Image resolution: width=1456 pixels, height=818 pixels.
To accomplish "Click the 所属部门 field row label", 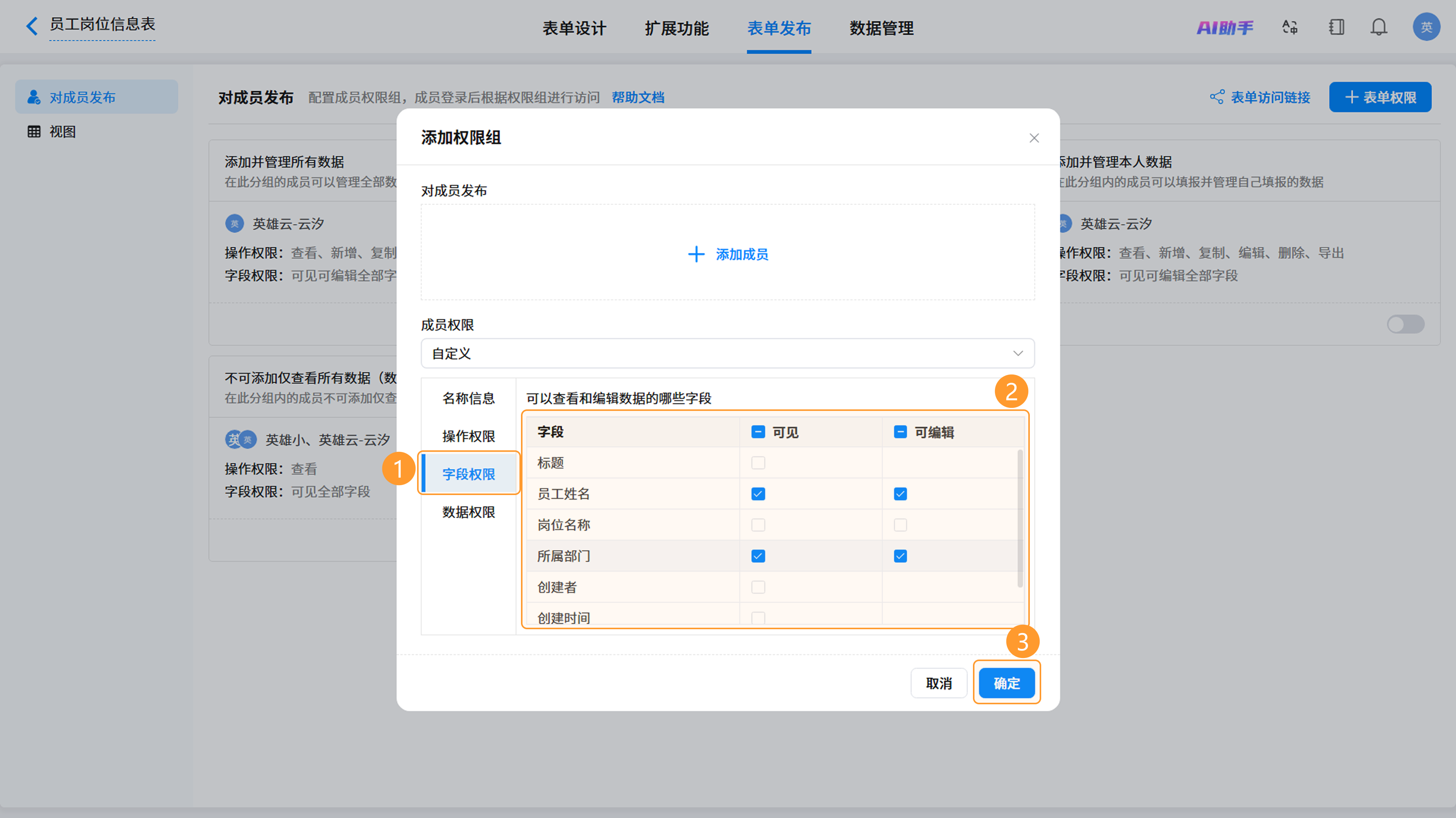I will [563, 556].
